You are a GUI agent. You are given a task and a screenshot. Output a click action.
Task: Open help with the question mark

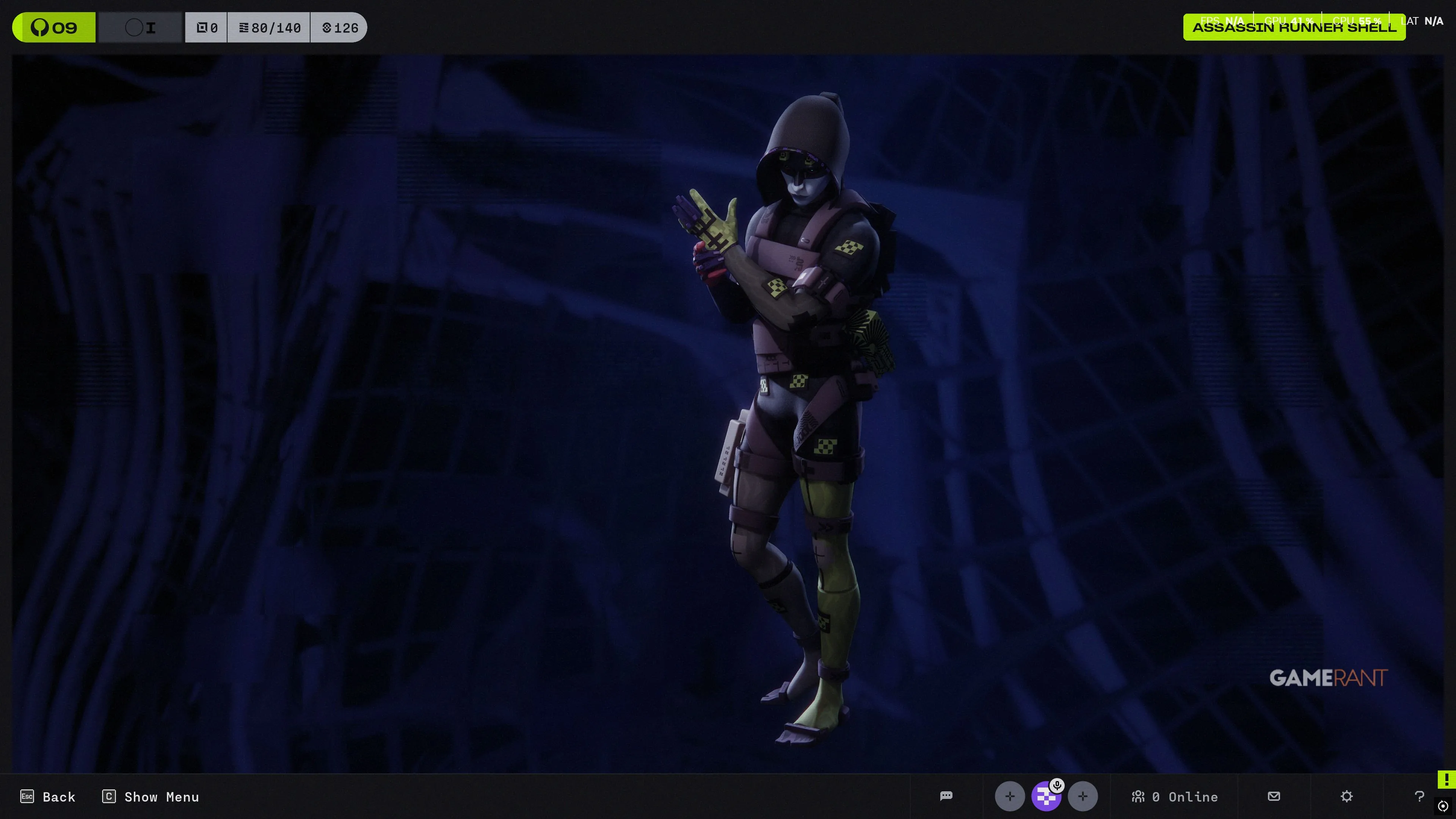click(1419, 796)
